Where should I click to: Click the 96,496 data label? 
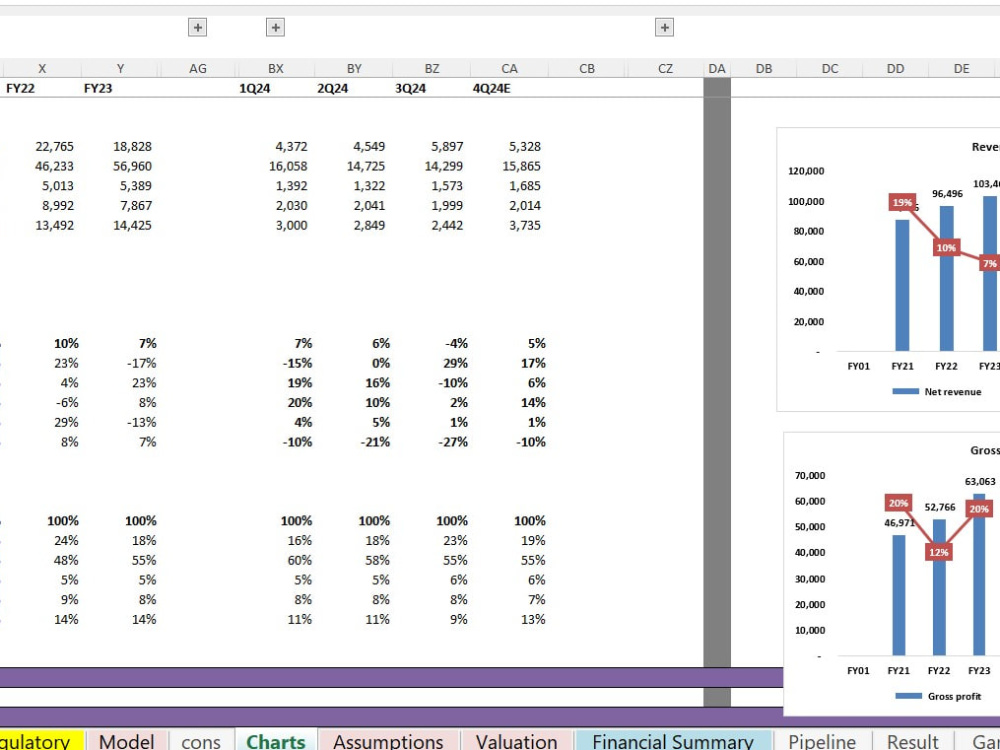coord(947,193)
